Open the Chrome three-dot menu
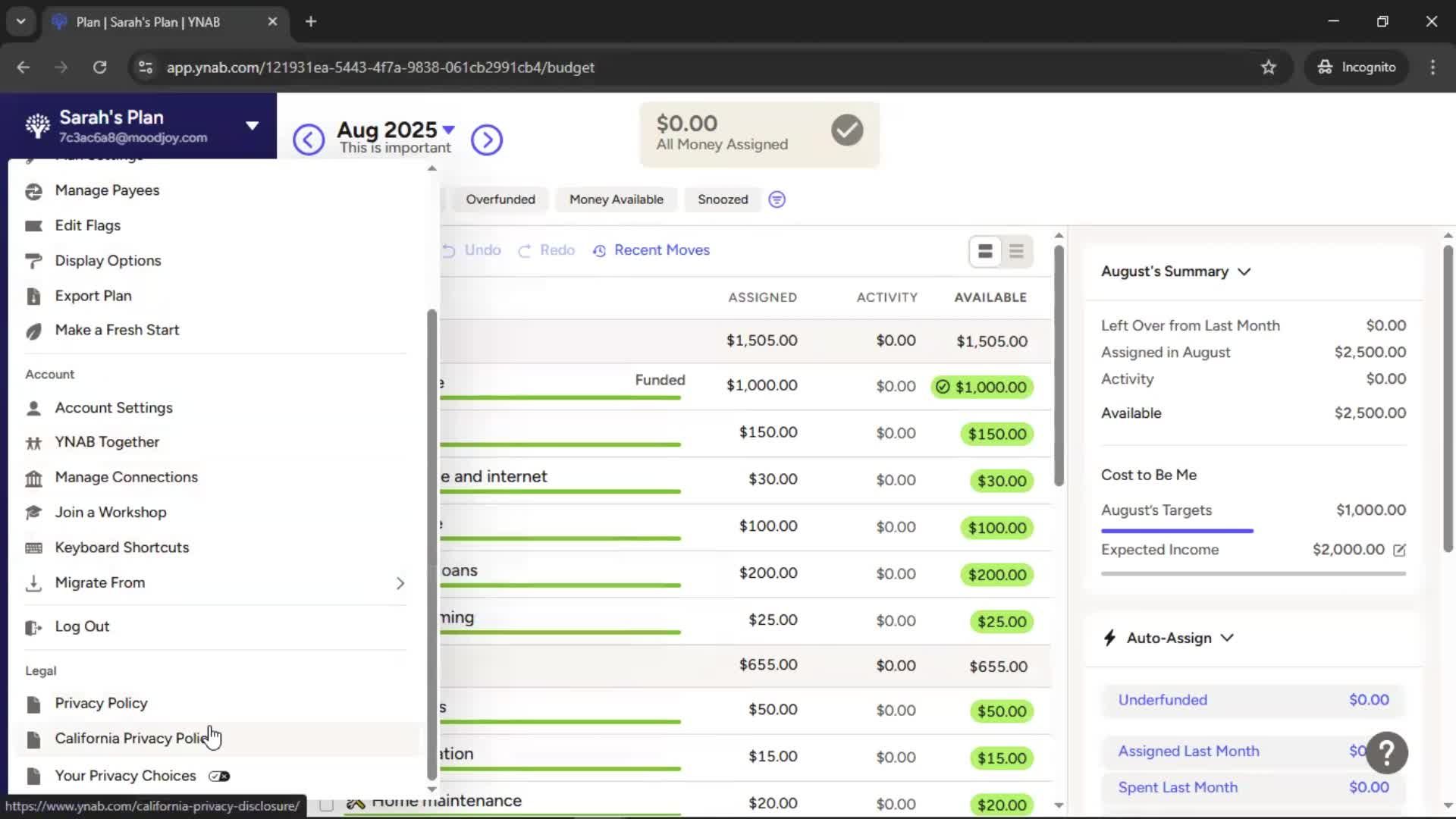This screenshot has width=1456, height=819. pos(1432,67)
